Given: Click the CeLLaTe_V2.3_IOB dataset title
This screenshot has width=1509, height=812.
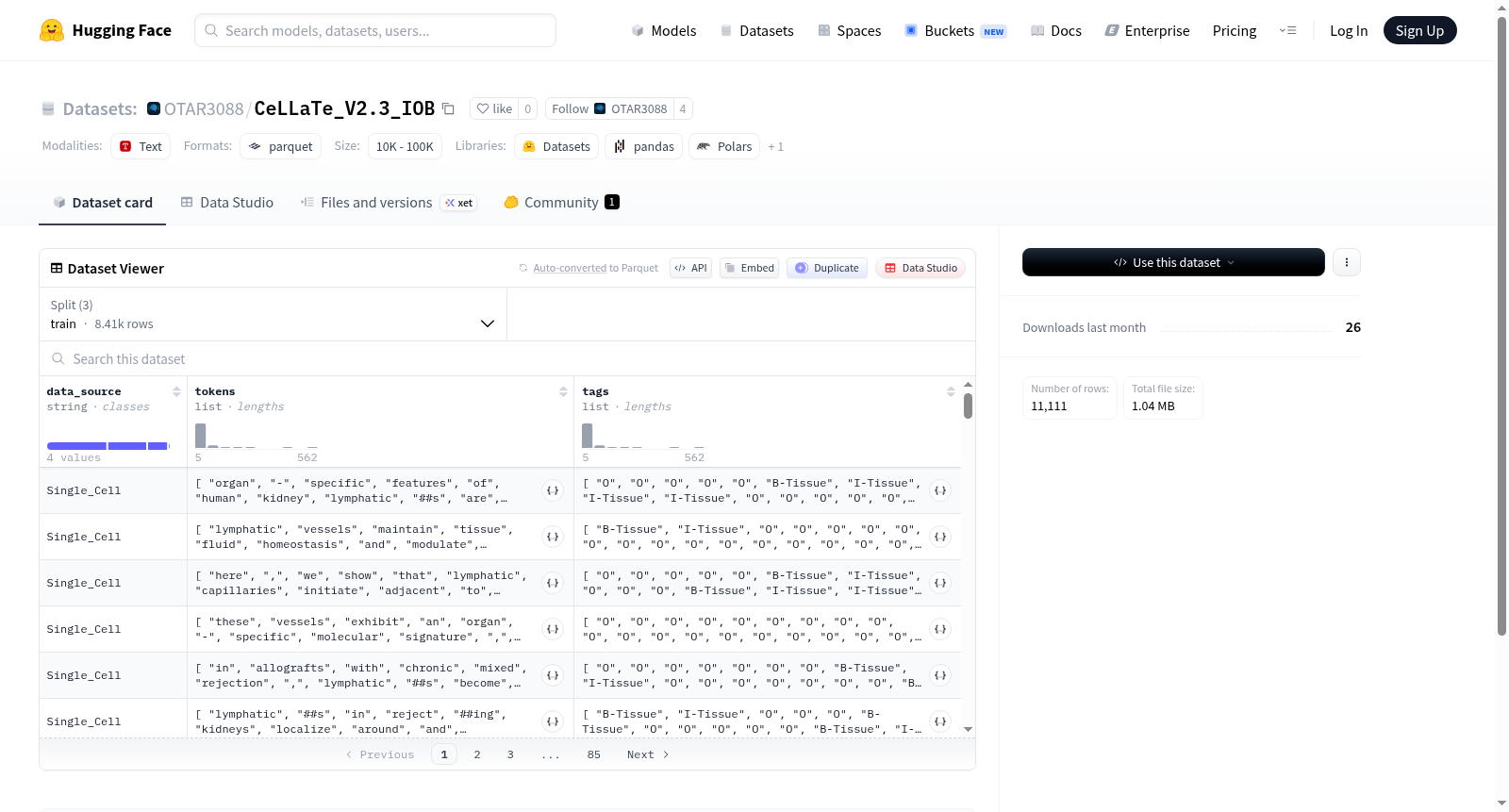Looking at the screenshot, I should [344, 108].
